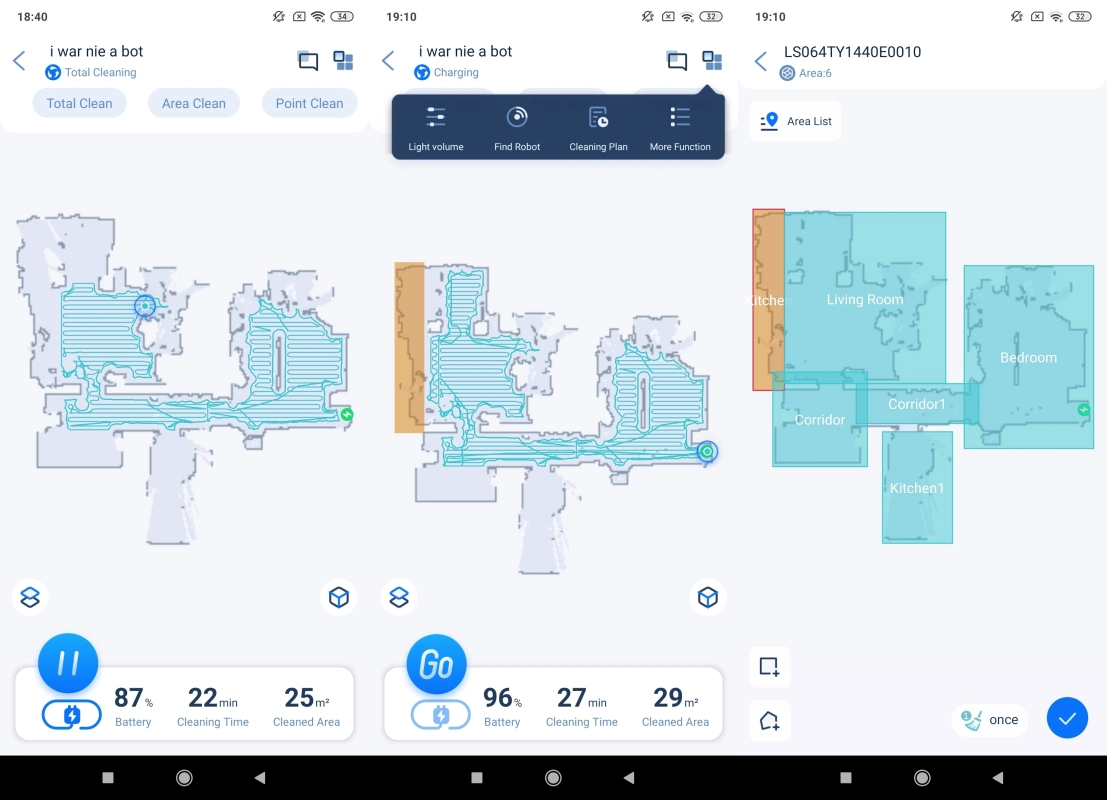This screenshot has height=800, width=1107.
Task: Open message icon on left Total Cleaning screen
Action: click(308, 61)
